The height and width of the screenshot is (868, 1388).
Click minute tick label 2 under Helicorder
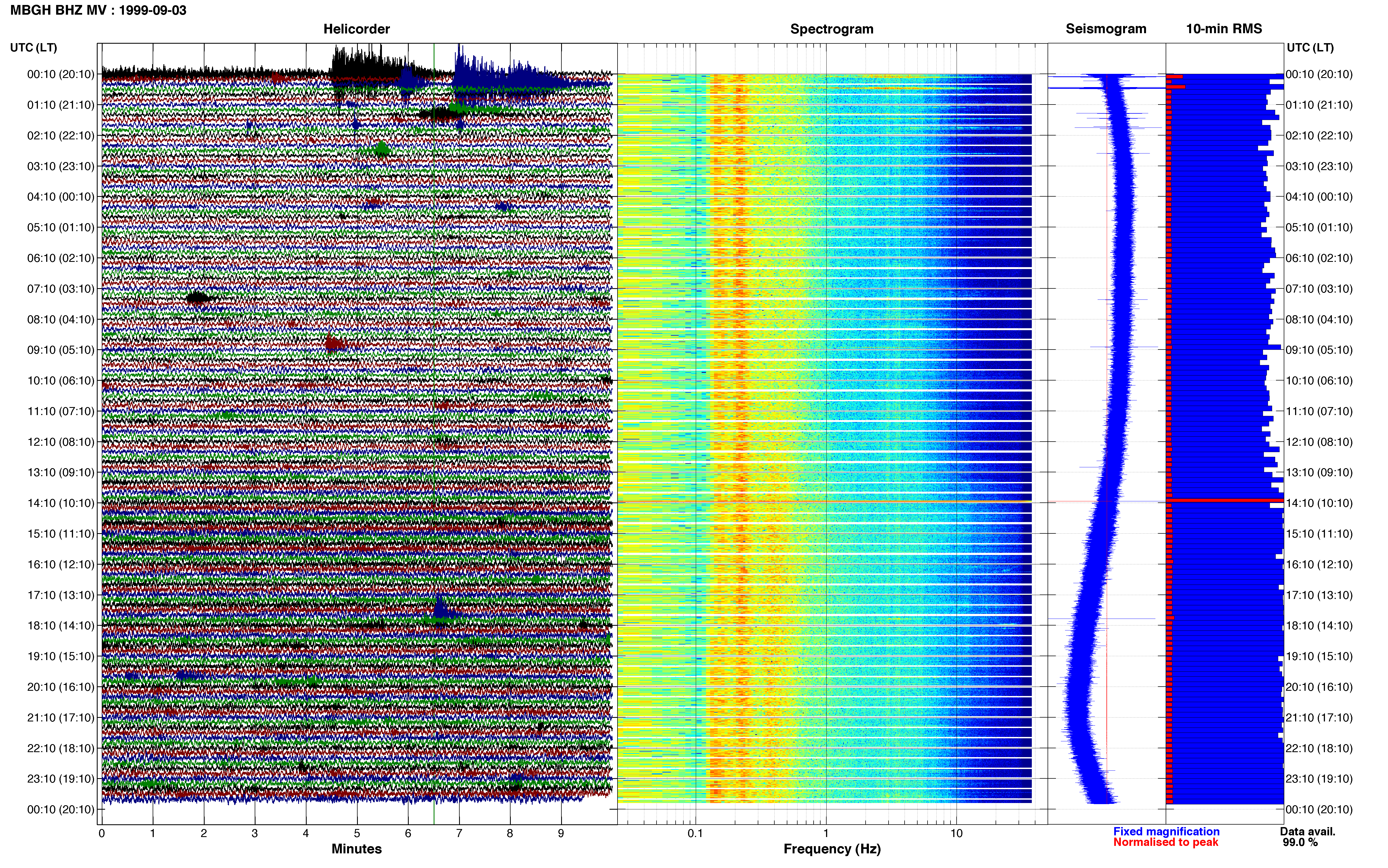[x=204, y=833]
